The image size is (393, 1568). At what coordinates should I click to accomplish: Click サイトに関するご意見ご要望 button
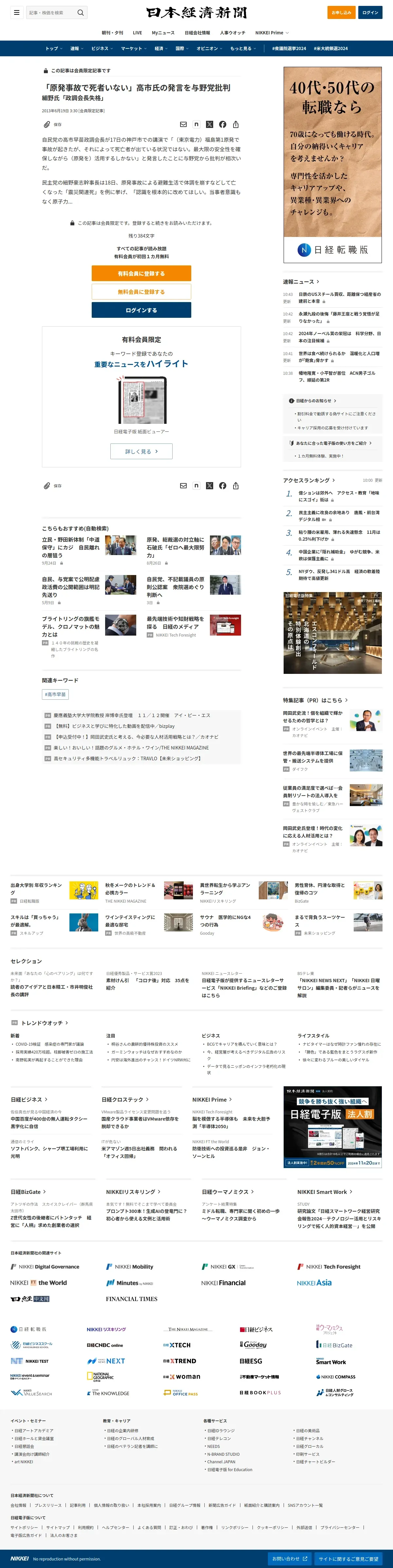(x=348, y=1558)
